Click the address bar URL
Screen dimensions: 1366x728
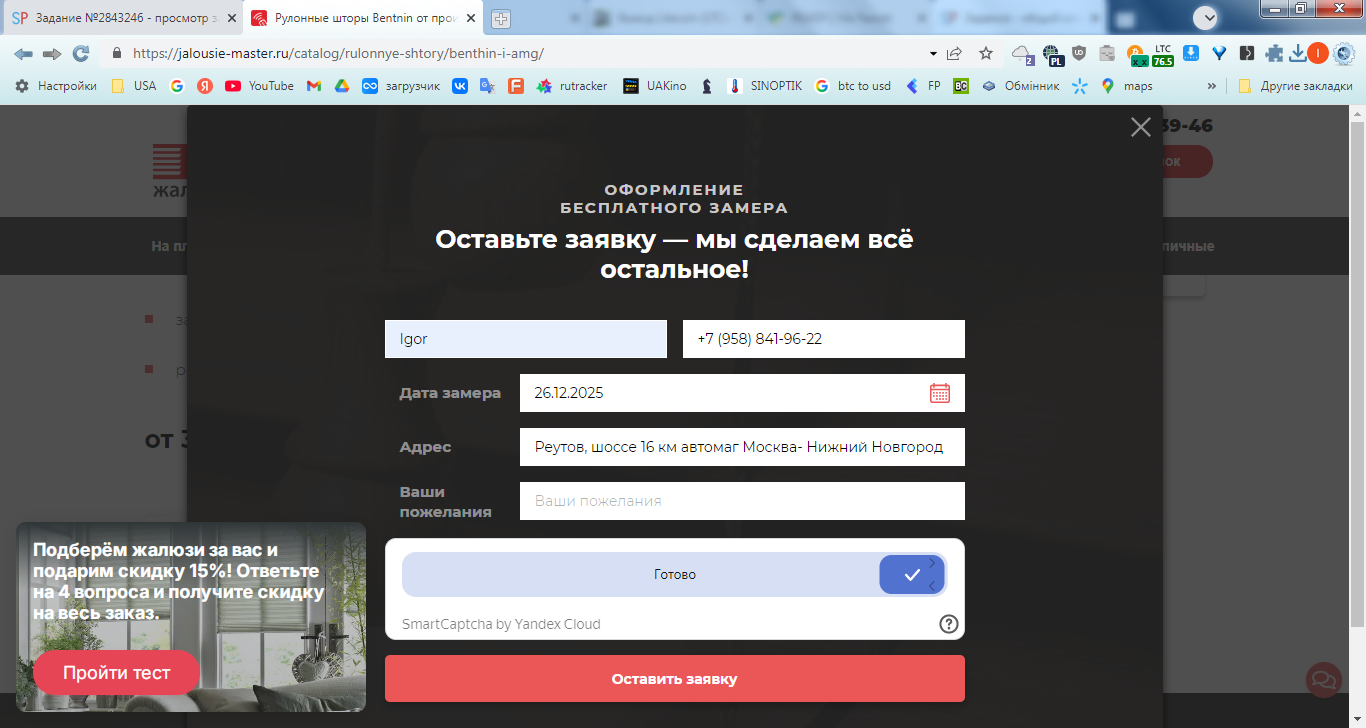click(x=338, y=54)
